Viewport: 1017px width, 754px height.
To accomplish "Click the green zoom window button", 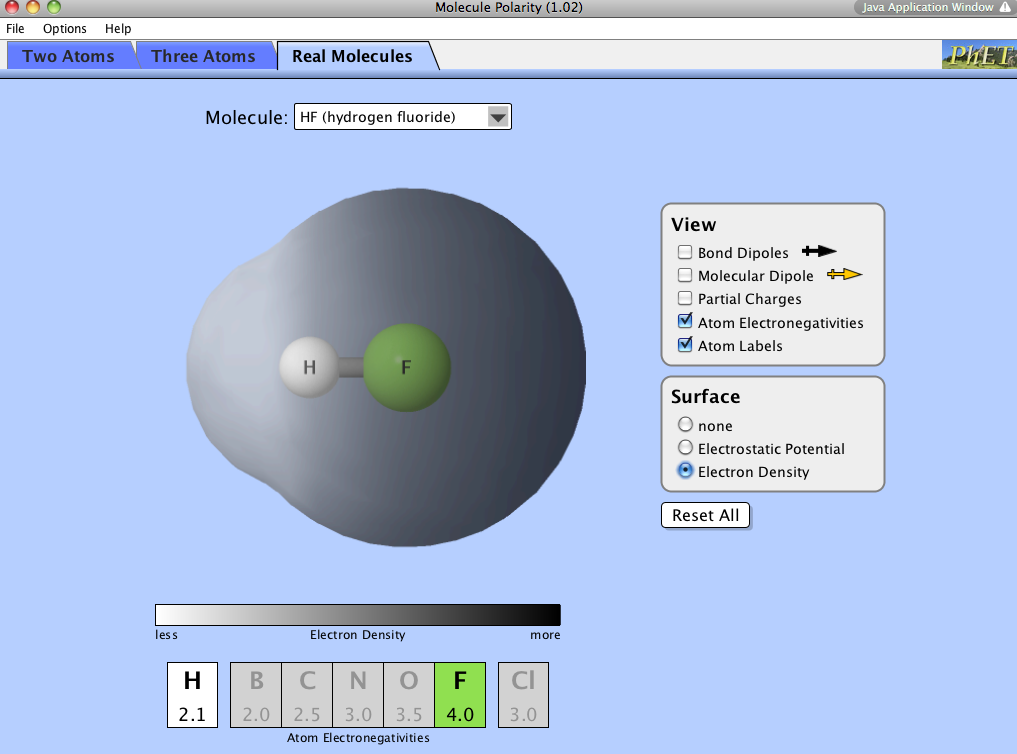I will [54, 7].
